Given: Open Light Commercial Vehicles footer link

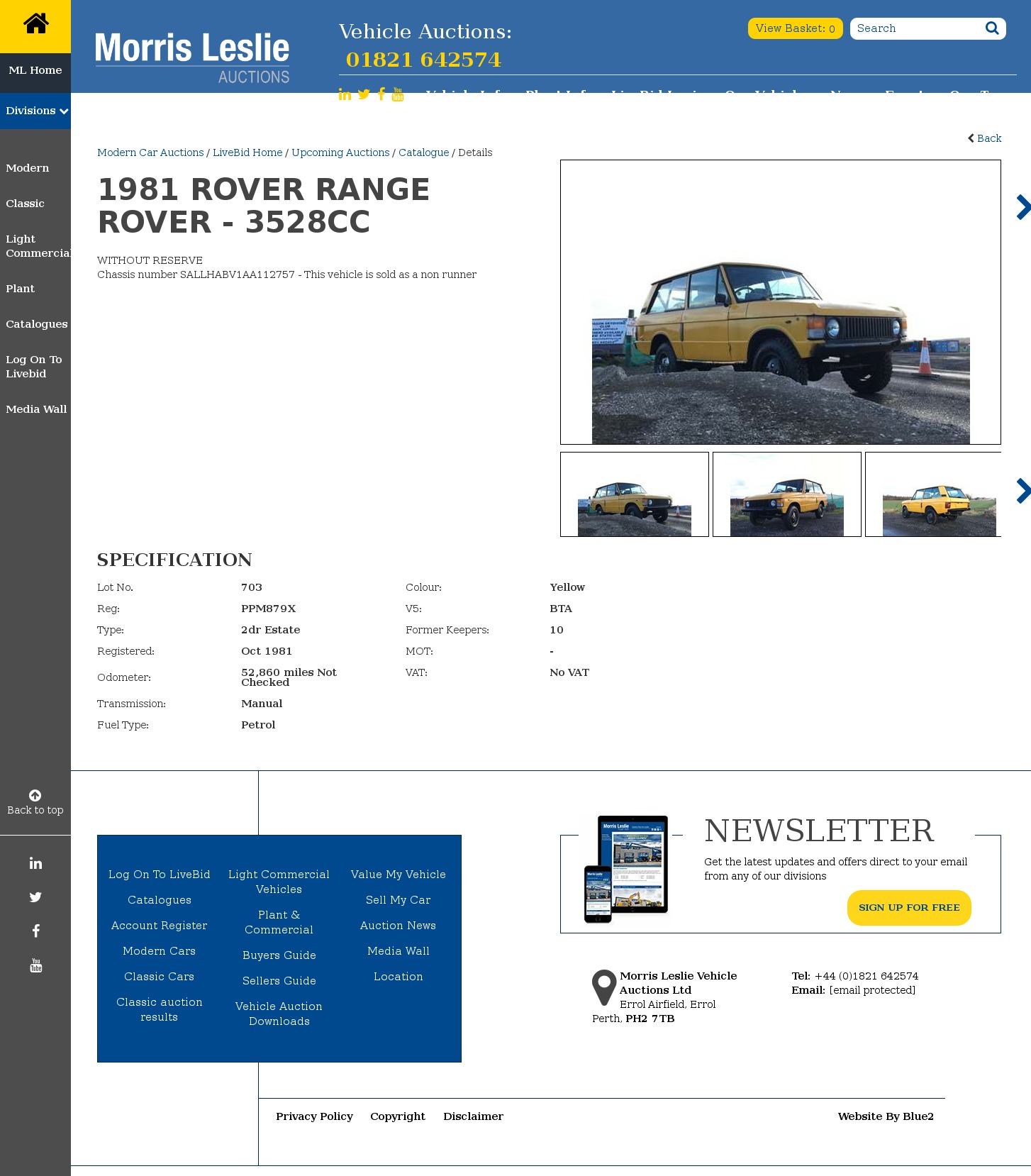Looking at the screenshot, I should pos(279,882).
